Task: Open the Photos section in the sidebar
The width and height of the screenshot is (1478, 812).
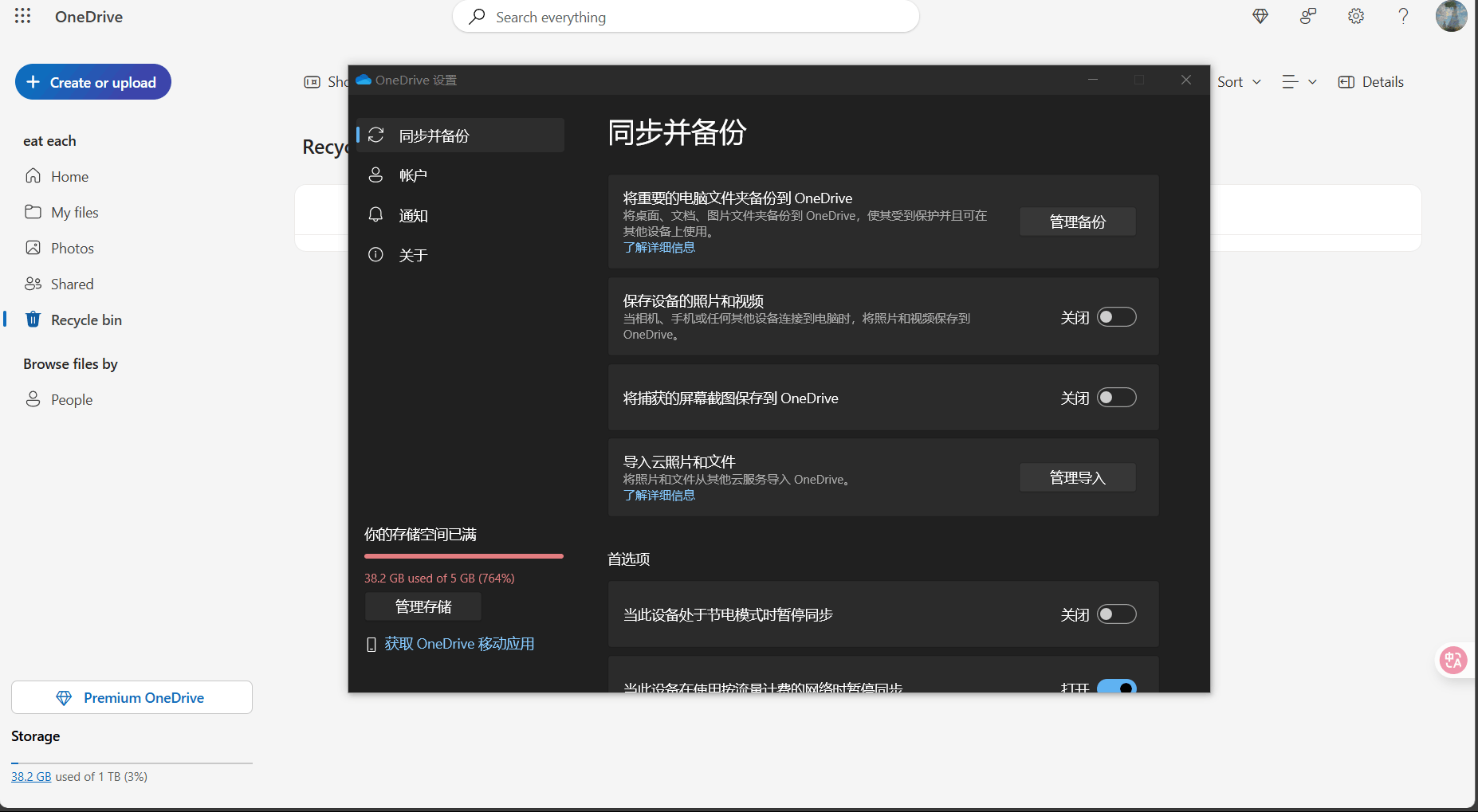Action: click(72, 248)
